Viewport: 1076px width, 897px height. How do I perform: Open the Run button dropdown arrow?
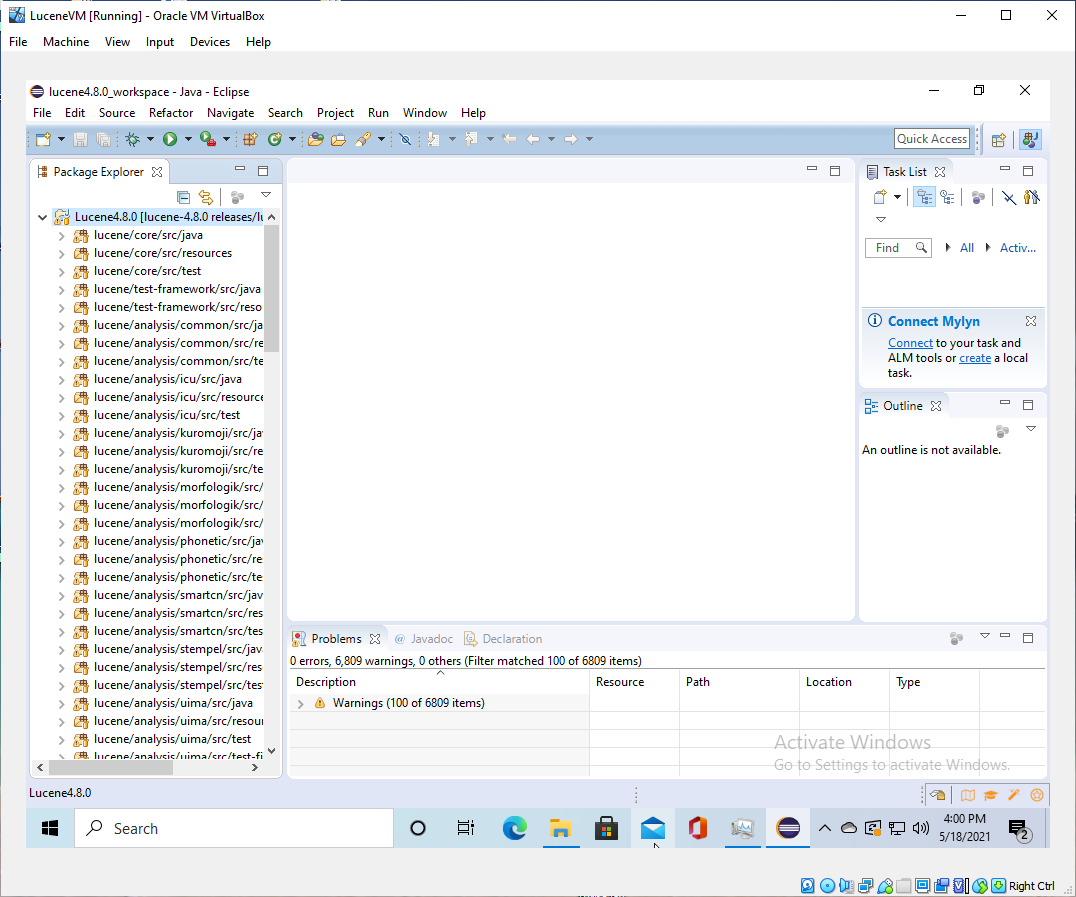click(x=186, y=140)
